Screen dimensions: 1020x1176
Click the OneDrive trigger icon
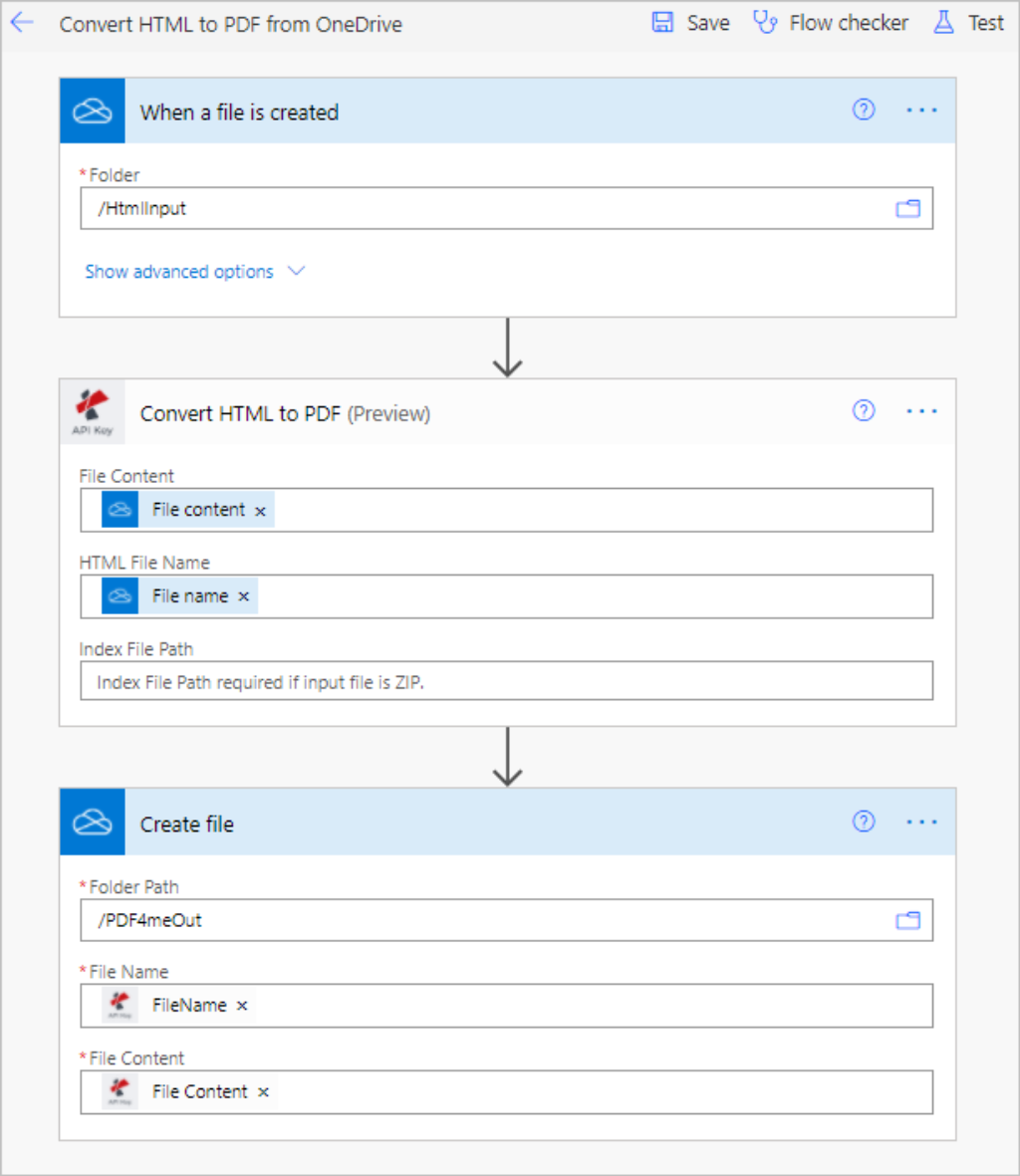pyautogui.click(x=92, y=111)
